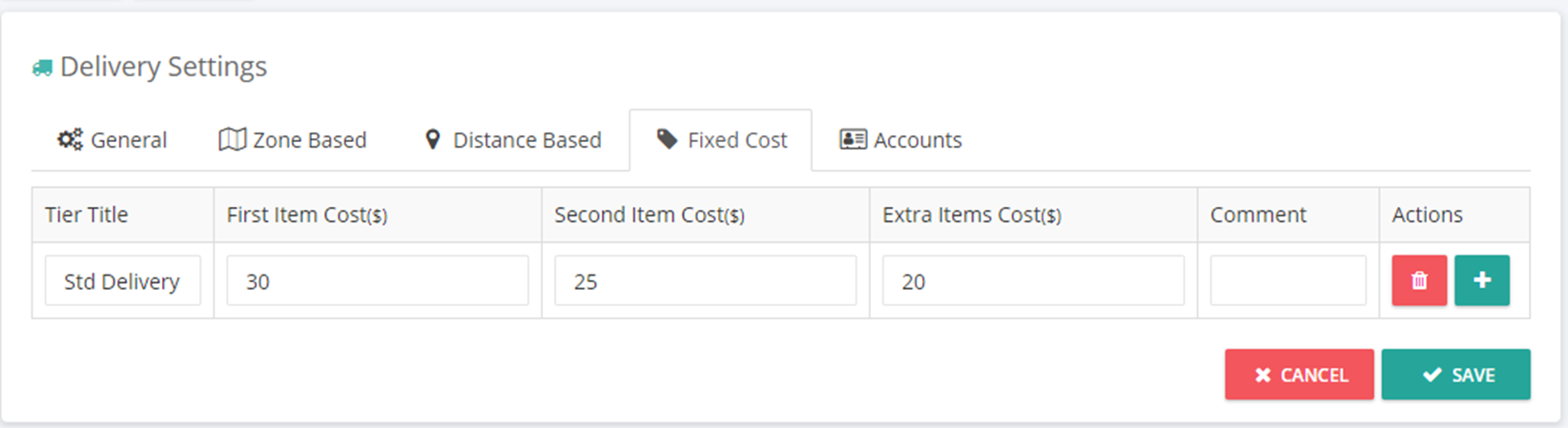Image resolution: width=1568 pixels, height=428 pixels.
Task: Delete the Std Delivery tier with trash icon
Action: pyautogui.click(x=1419, y=280)
